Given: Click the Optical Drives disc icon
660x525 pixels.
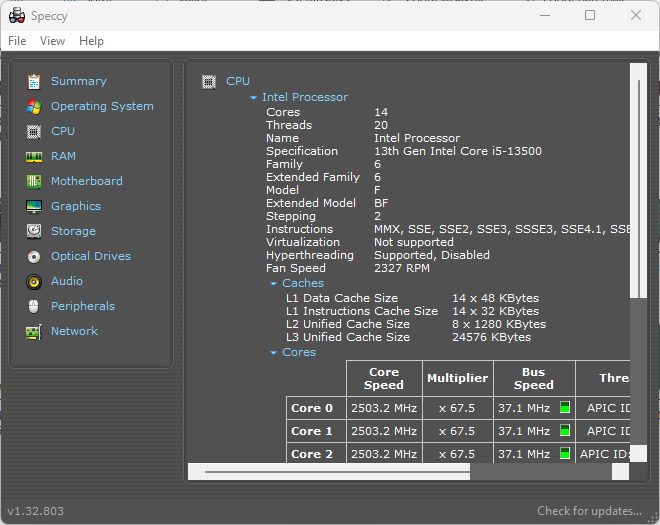Looking at the screenshot, I should 34,257.
